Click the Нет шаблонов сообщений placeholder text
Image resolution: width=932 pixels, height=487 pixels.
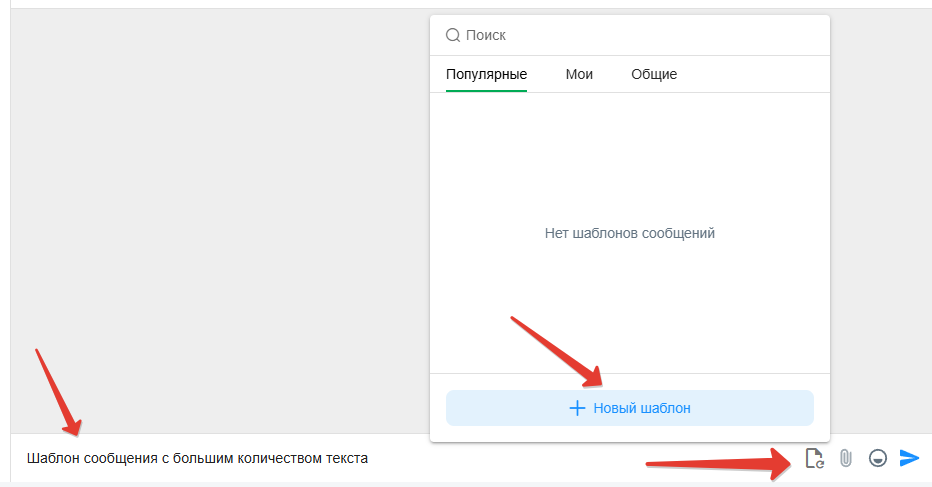(x=629, y=233)
